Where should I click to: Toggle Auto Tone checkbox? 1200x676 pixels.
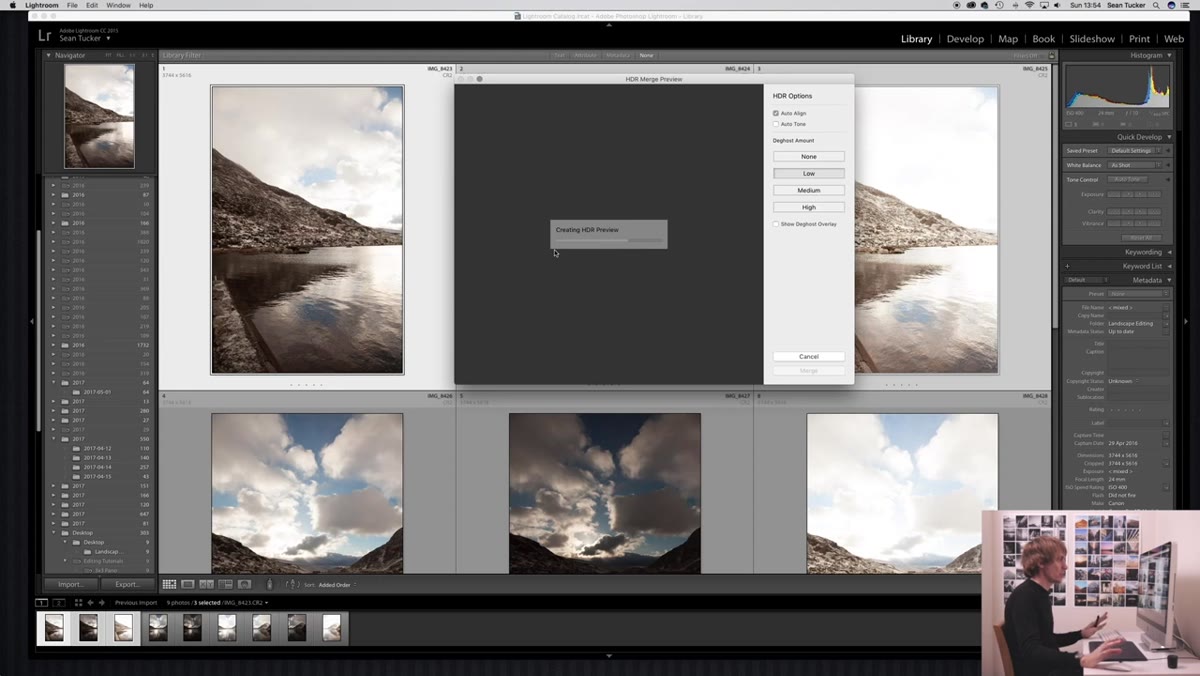776,124
